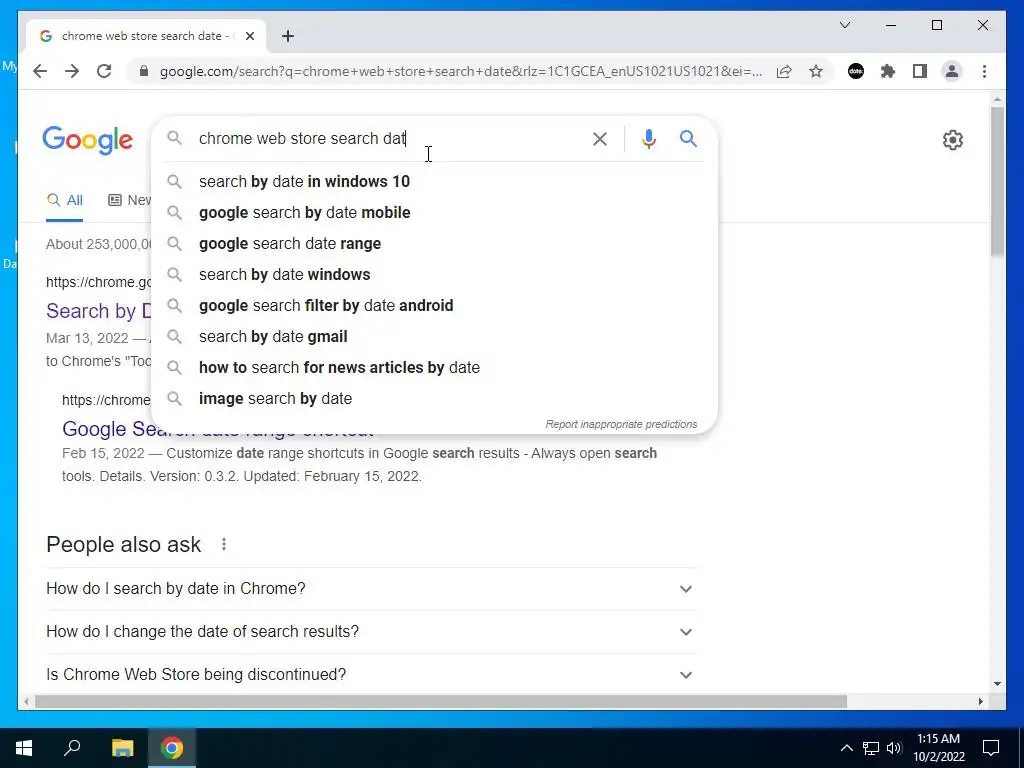Clear the Google search box text
This screenshot has height=768, width=1024.
pos(600,138)
